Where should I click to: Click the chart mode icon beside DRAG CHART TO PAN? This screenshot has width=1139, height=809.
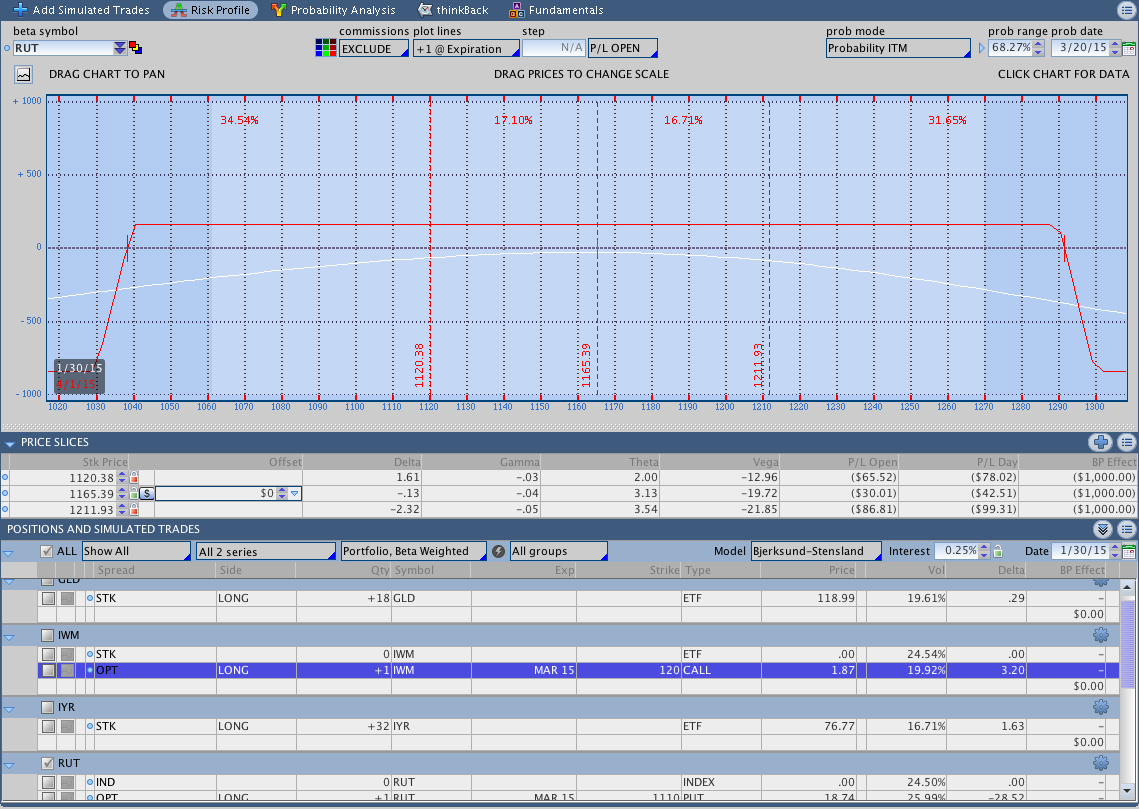24,74
